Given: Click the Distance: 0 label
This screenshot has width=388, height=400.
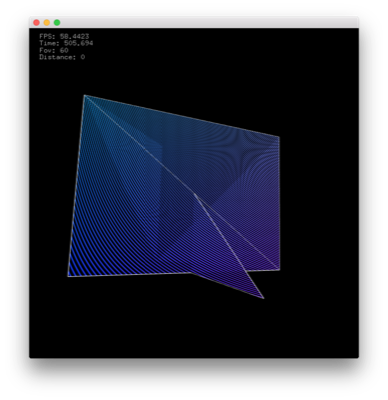Looking at the screenshot, I should coord(62,57).
